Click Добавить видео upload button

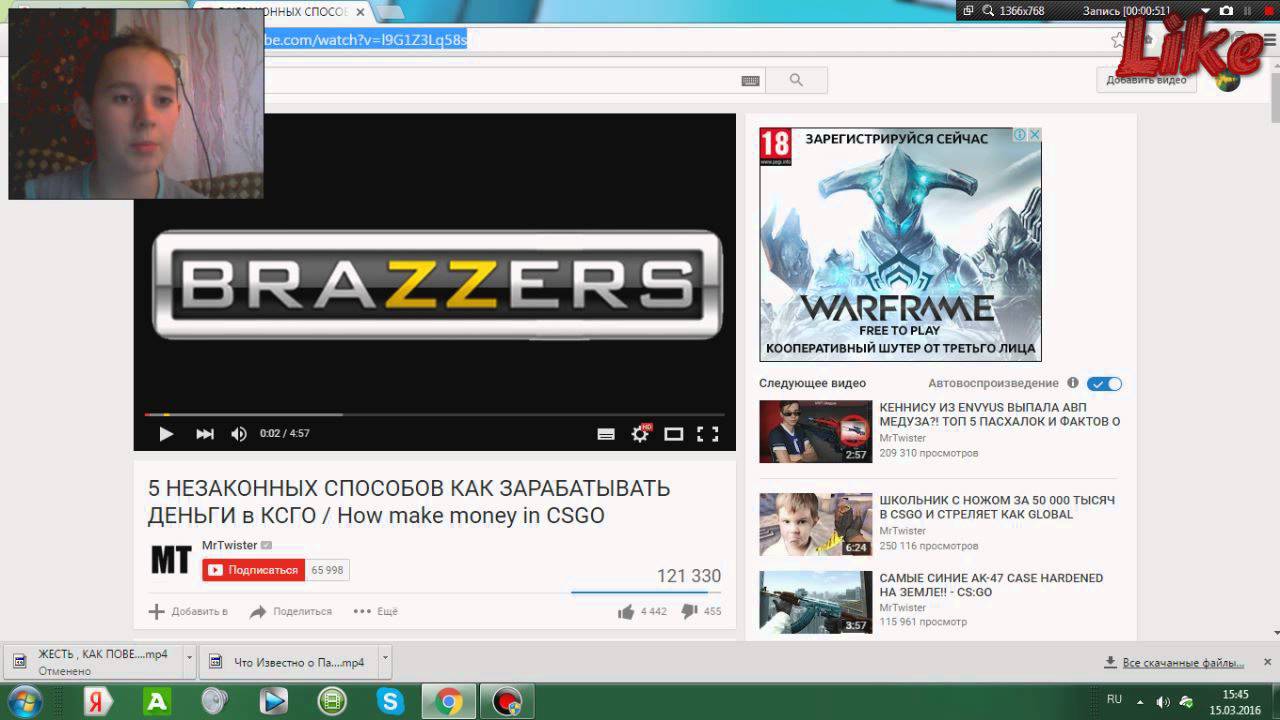click(x=1146, y=80)
